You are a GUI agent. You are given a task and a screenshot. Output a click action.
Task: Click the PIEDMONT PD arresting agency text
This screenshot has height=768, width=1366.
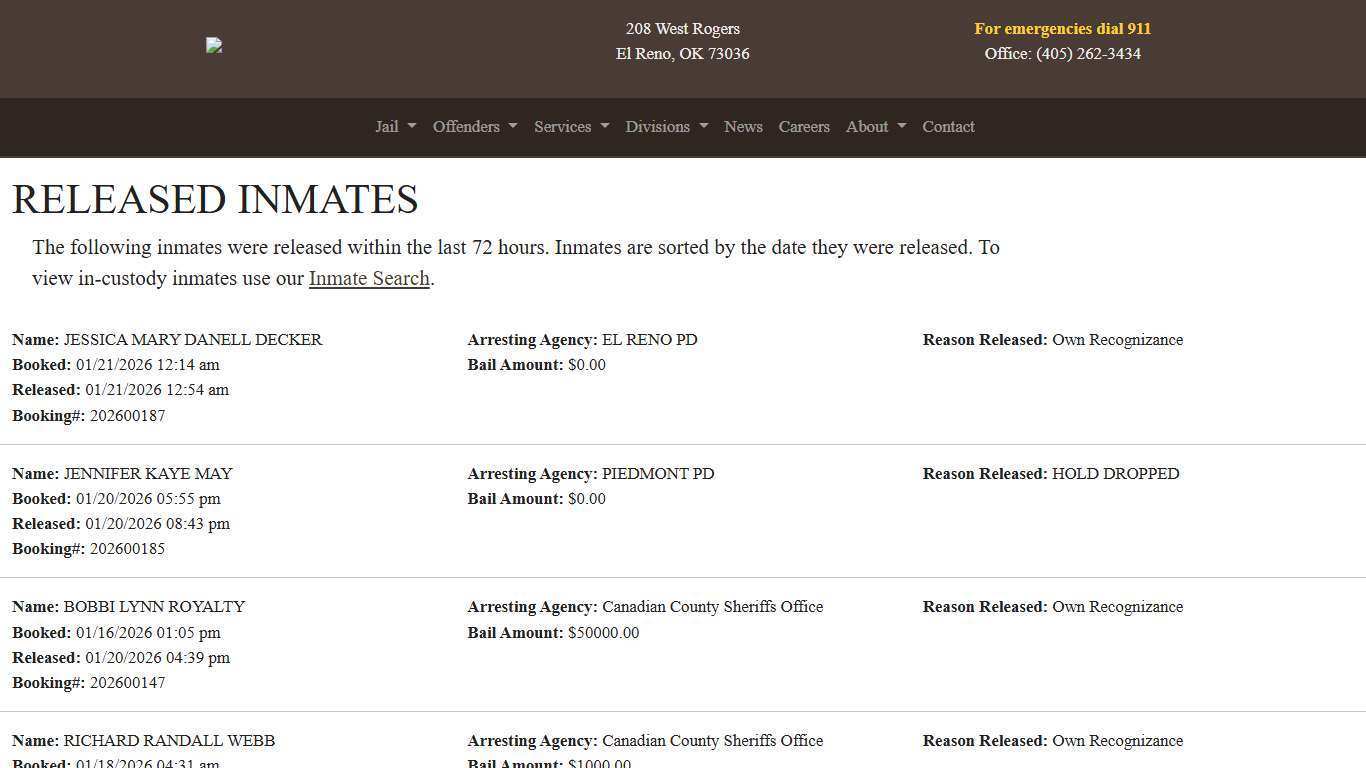coord(658,474)
